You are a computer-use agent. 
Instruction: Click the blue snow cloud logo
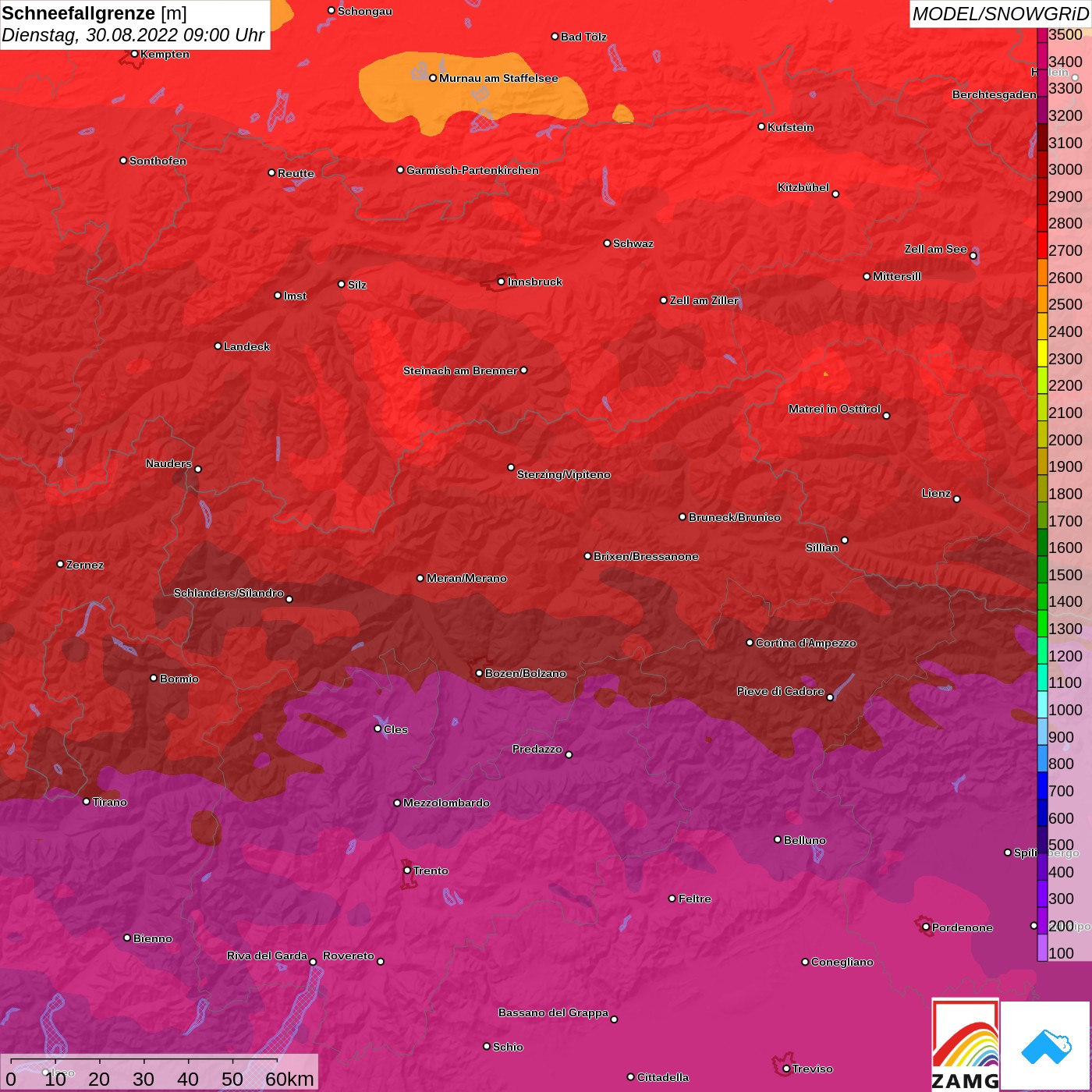click(x=1045, y=1046)
